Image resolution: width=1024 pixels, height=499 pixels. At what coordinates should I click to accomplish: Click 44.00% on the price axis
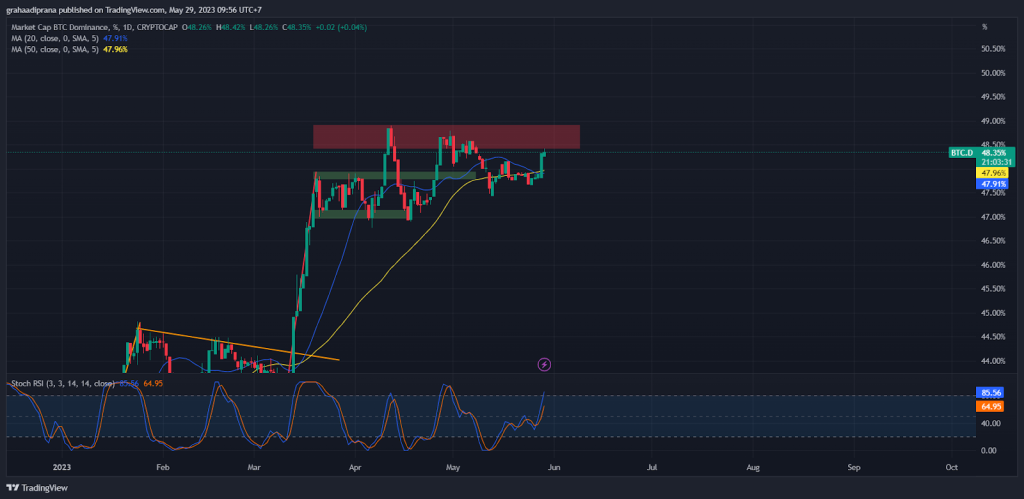coord(993,361)
